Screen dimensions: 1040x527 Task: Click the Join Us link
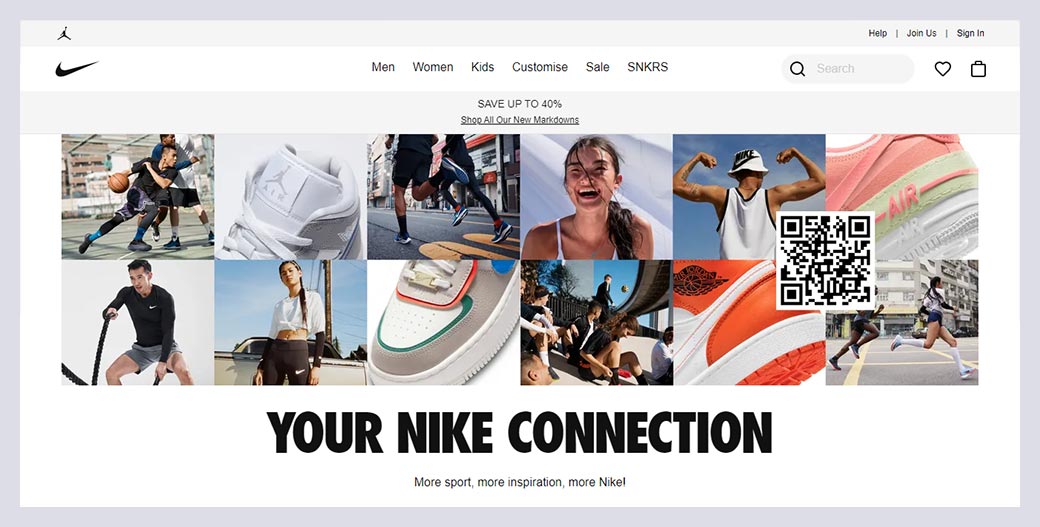(x=921, y=33)
